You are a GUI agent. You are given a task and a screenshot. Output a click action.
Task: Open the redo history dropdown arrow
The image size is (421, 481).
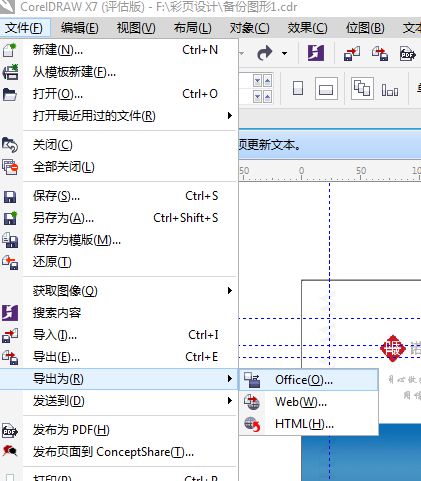click(x=284, y=53)
